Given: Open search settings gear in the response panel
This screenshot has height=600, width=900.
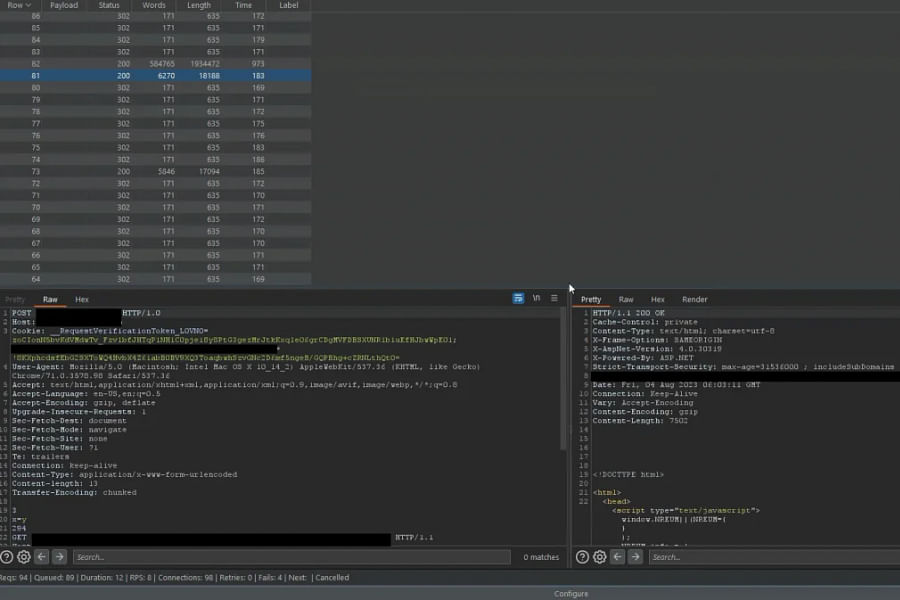Looking at the screenshot, I should (599, 557).
